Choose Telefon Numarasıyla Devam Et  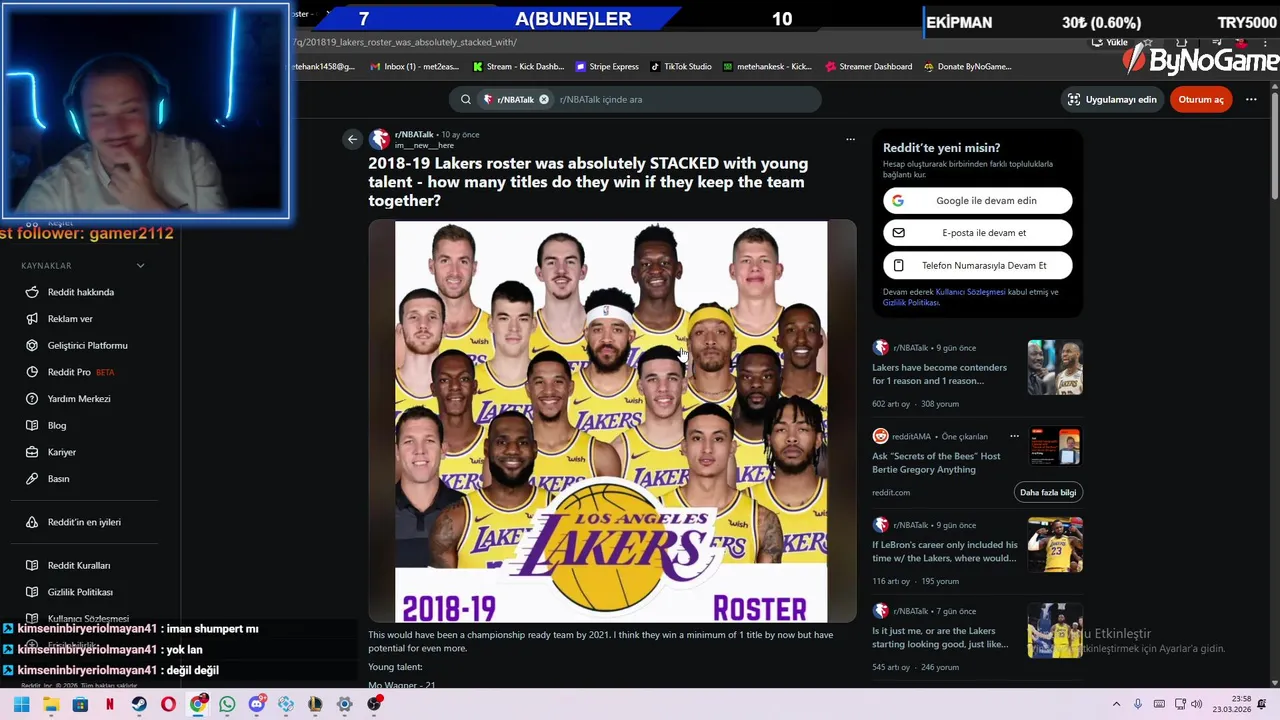[x=977, y=265]
